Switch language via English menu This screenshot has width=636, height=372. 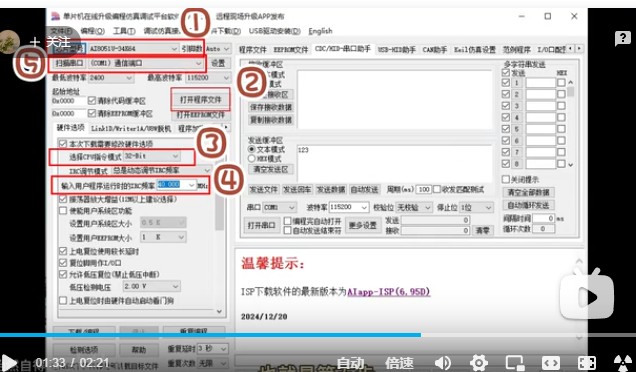pyautogui.click(x=320, y=31)
